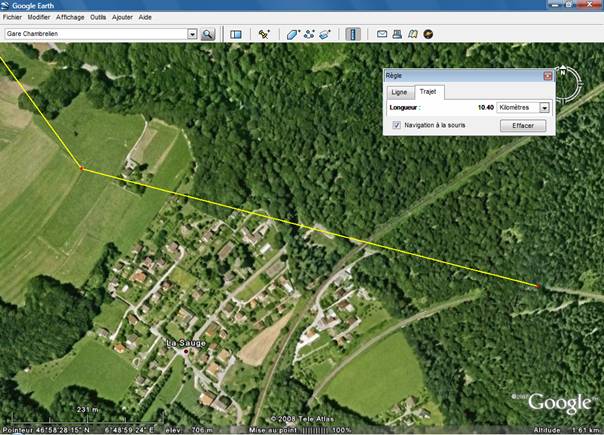Toggle the ruler tool in toolbar
The height and width of the screenshot is (435, 604).
coord(353,34)
